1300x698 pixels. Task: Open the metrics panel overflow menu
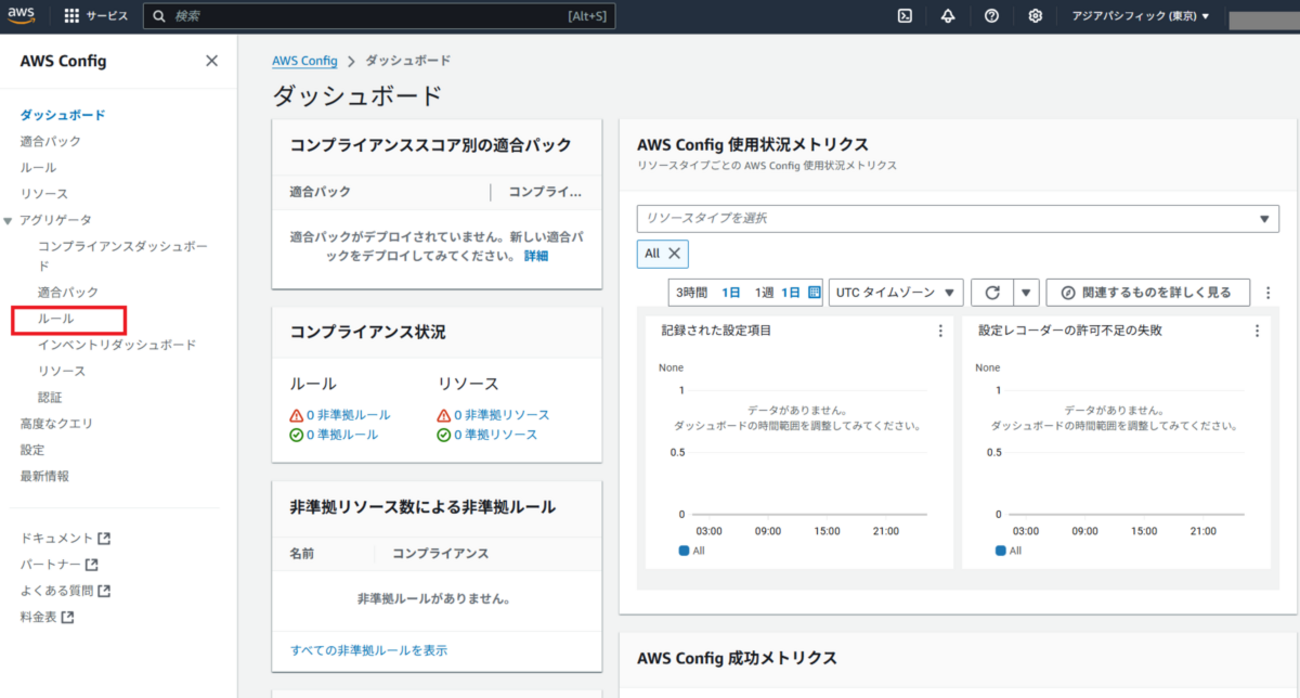[1268, 293]
